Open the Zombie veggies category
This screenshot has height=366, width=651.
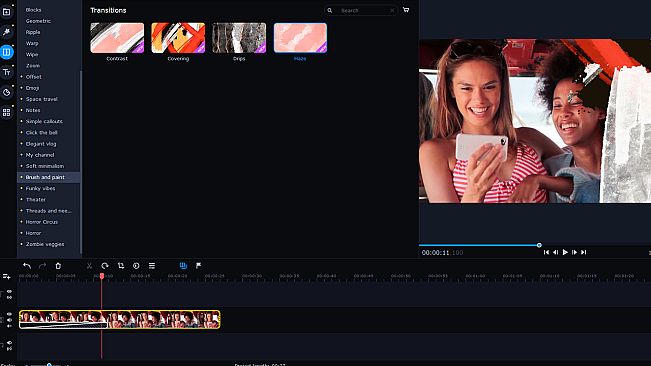(45, 244)
